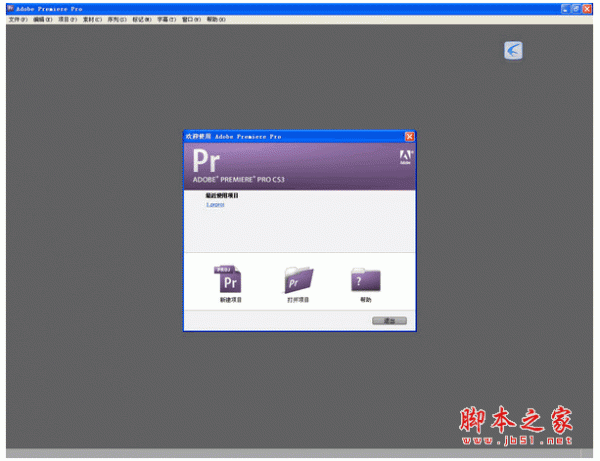Click the Premiere Pro title bar app icon
Viewport: 600px width, 461px height.
click(x=11, y=8)
